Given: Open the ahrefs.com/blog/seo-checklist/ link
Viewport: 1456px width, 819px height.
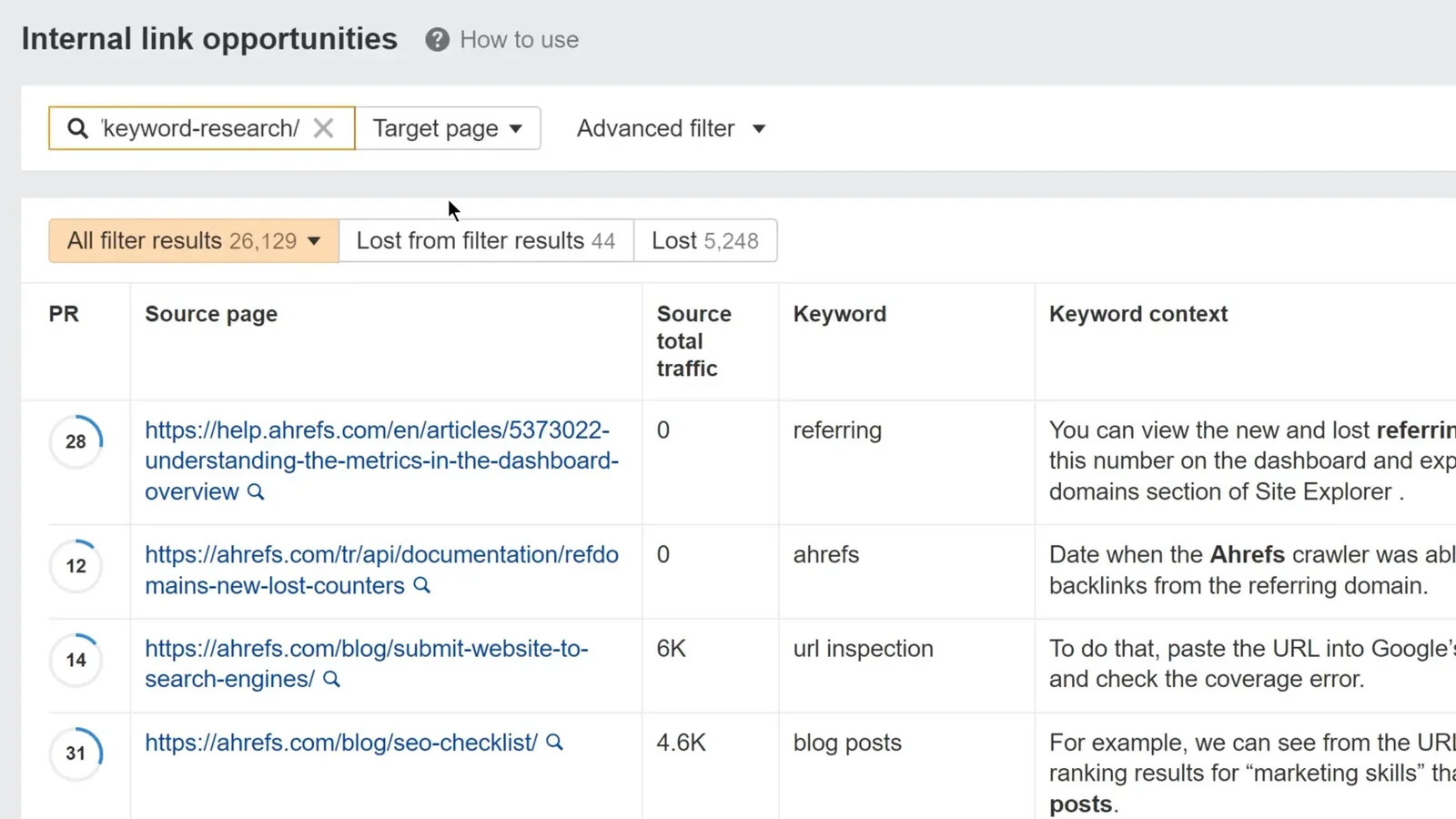Looking at the screenshot, I should [x=341, y=743].
